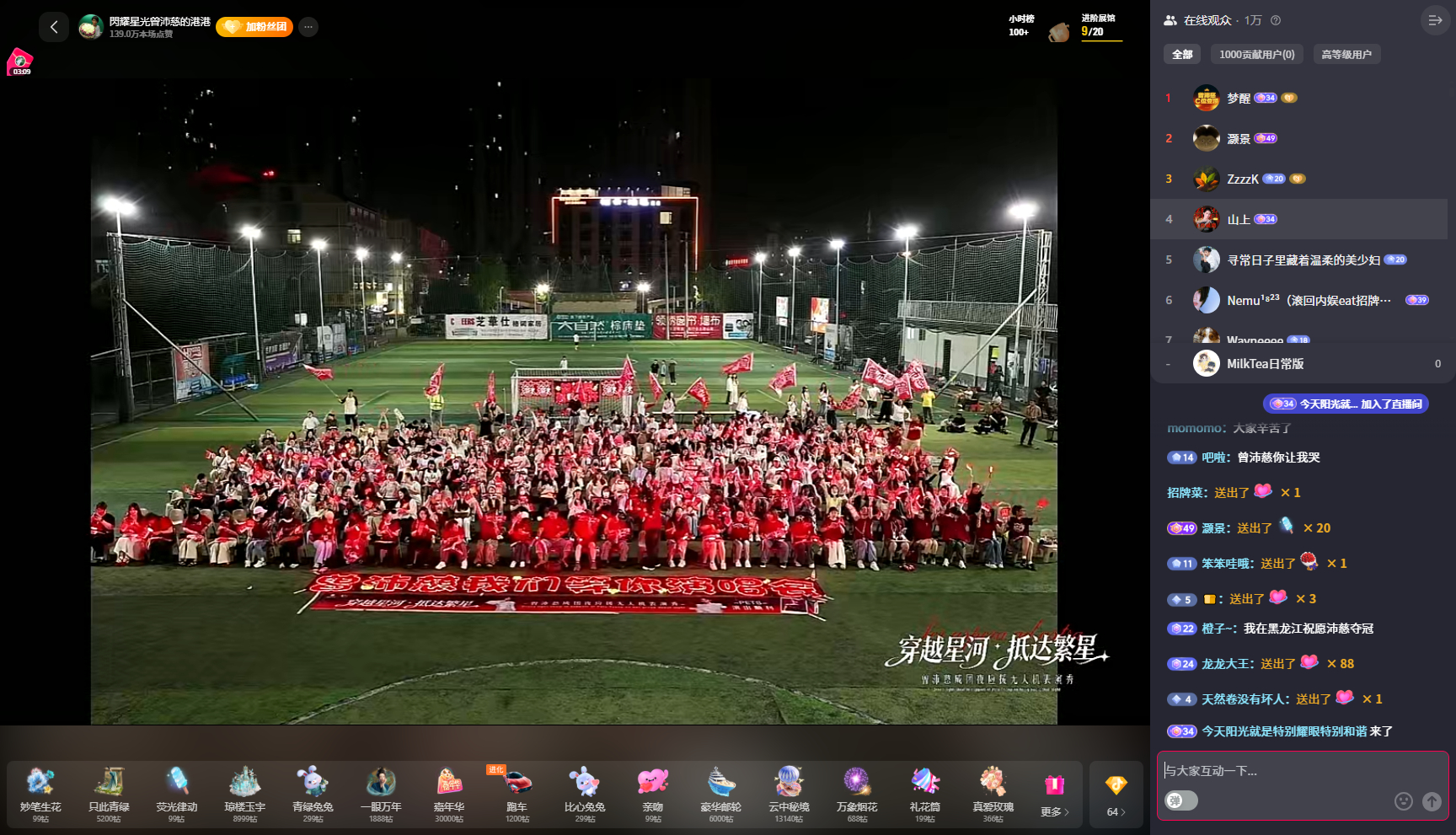Expand 更多 gifts list

pyautogui.click(x=1054, y=812)
